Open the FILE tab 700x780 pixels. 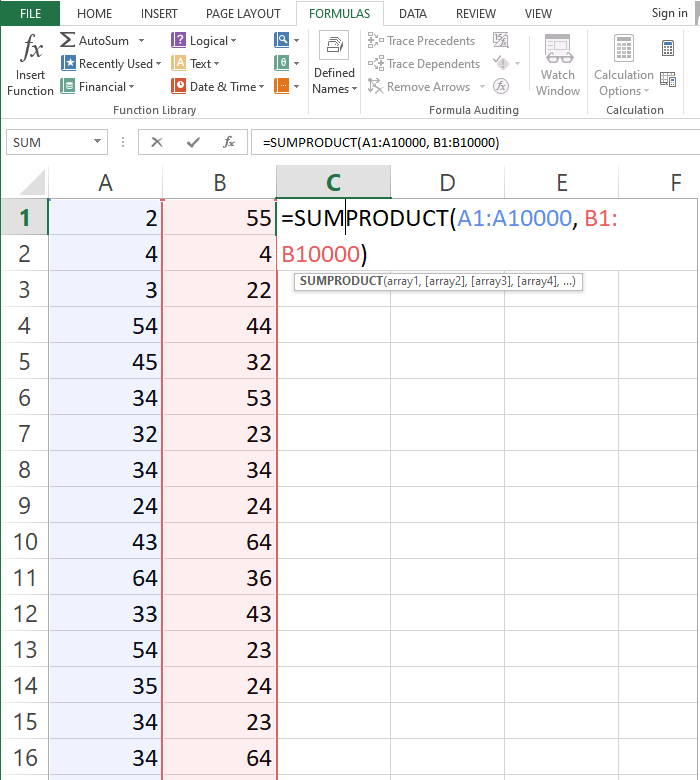click(30, 14)
